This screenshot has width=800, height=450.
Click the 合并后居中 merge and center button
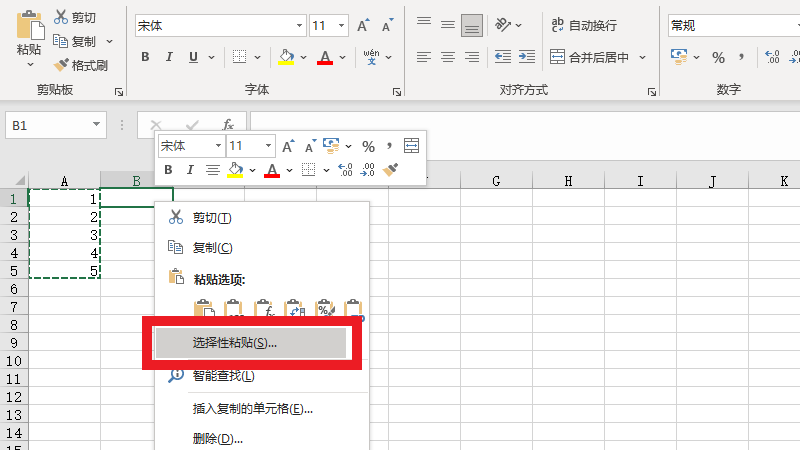pos(598,57)
